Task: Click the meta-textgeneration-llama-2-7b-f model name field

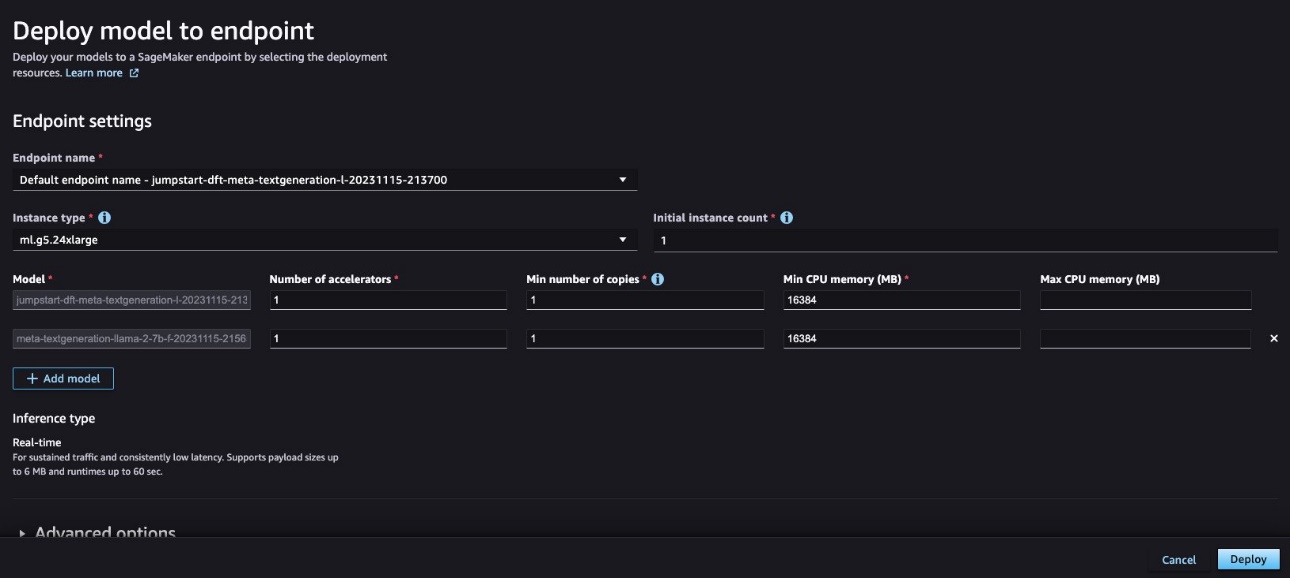Action: [132, 339]
